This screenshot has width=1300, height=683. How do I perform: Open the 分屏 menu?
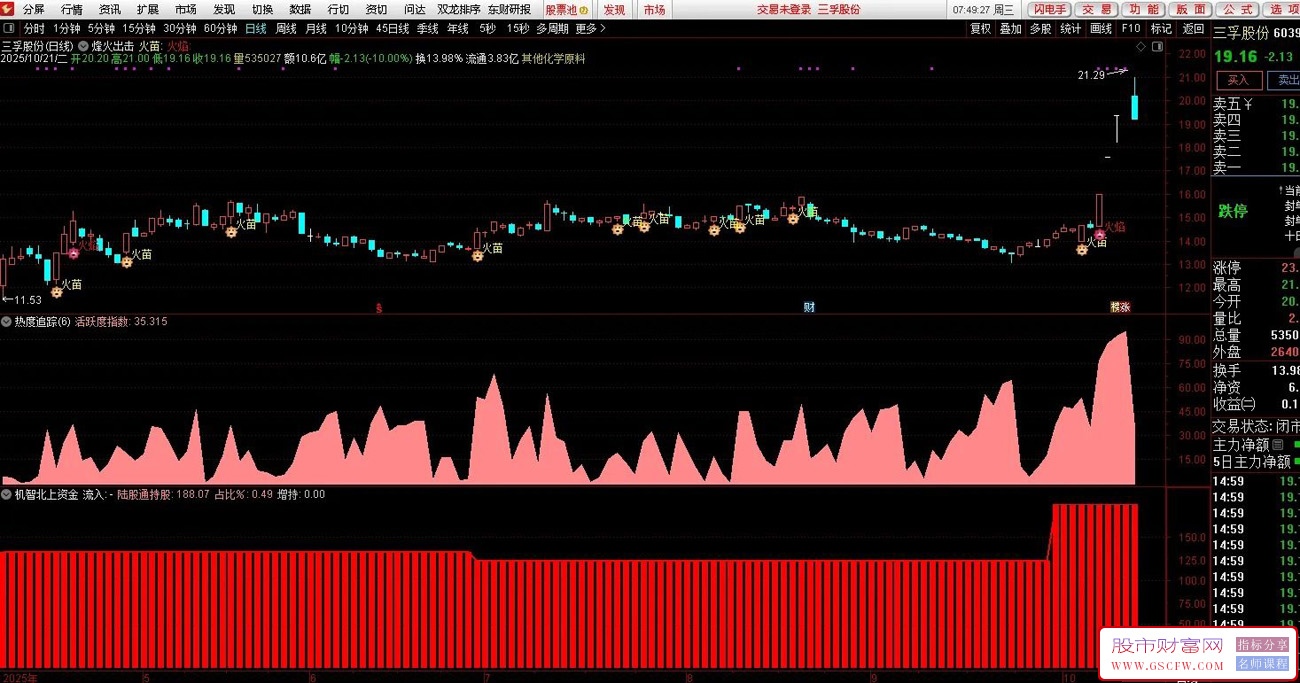point(34,9)
